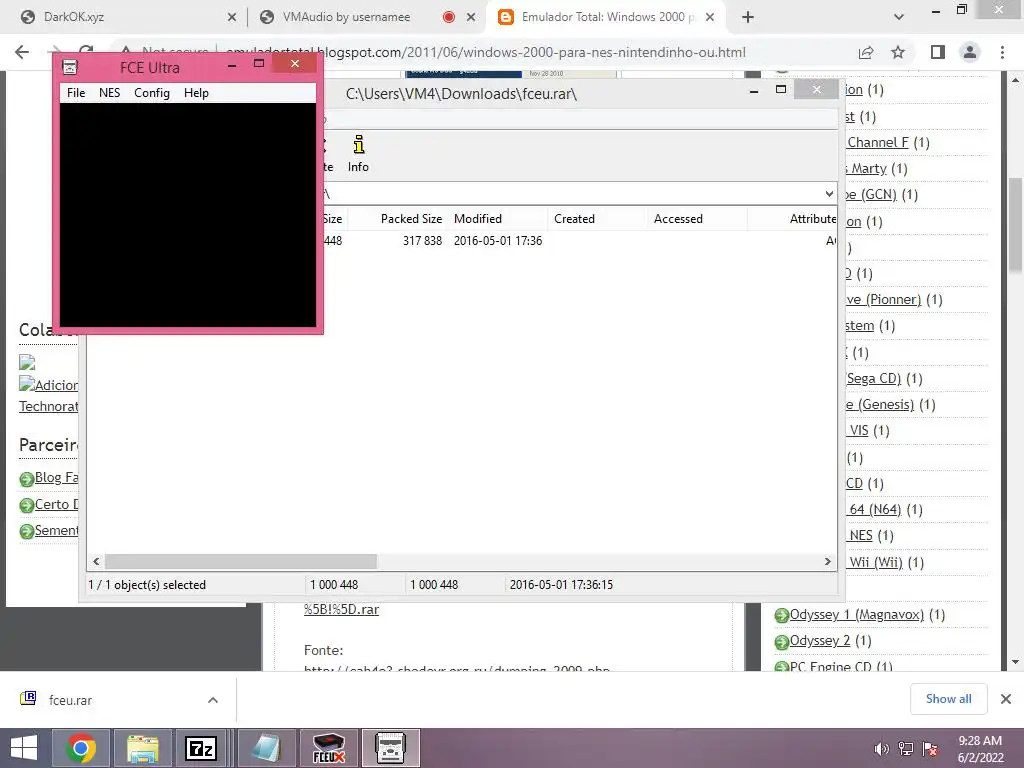Select Emulador Total Windows 2000 tab
This screenshot has width=1024, height=768.
coord(603,17)
